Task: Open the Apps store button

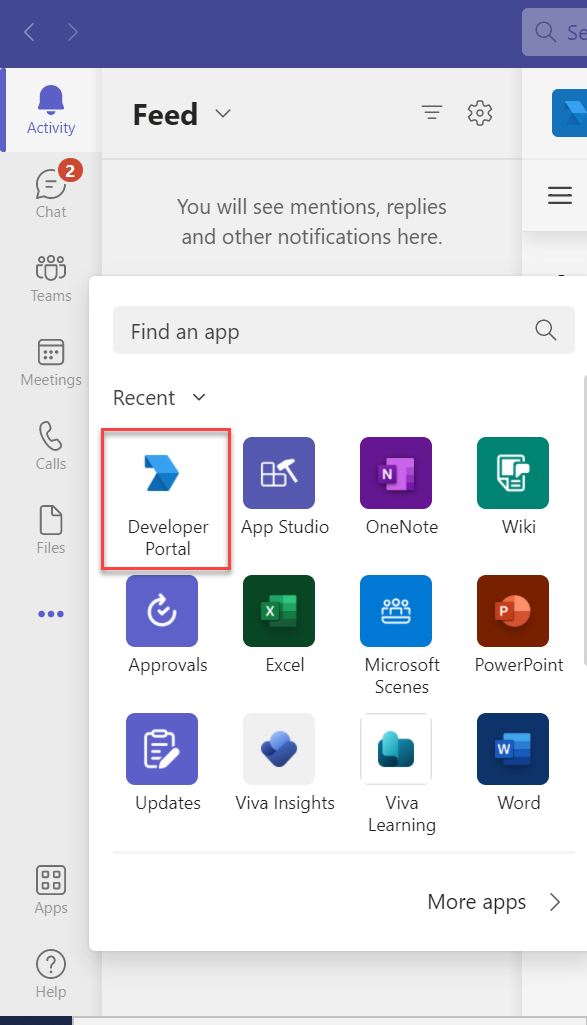Action: click(51, 890)
